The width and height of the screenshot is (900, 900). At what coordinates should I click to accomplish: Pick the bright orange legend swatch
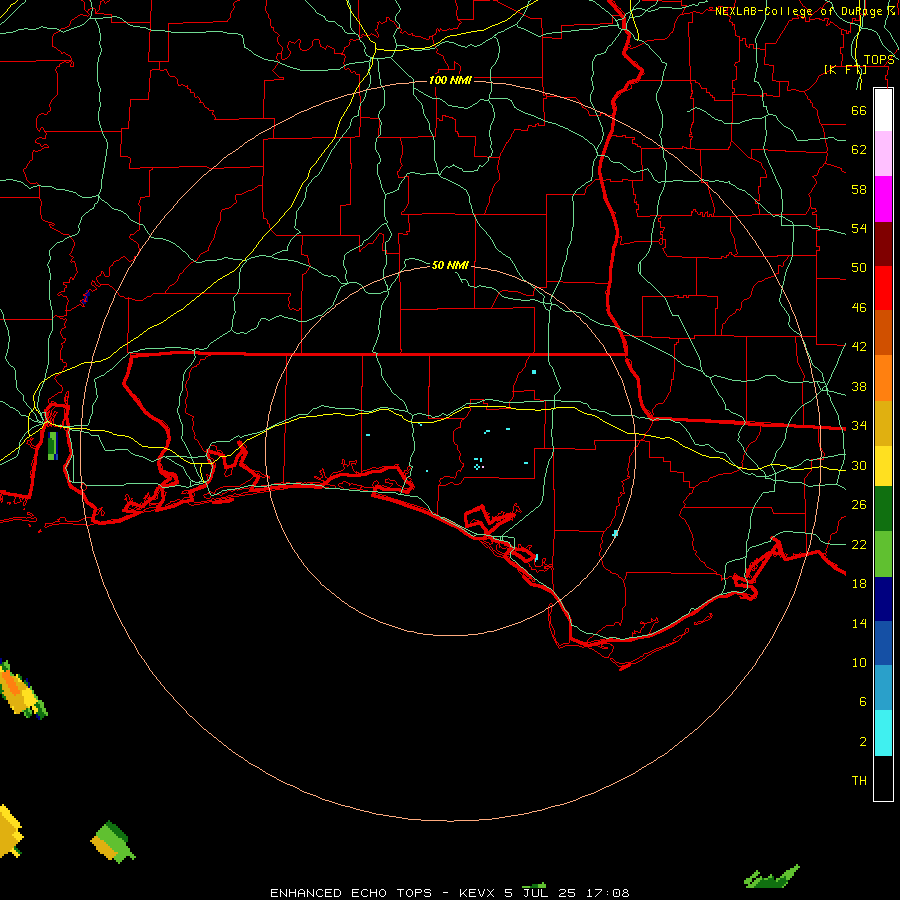(x=883, y=378)
